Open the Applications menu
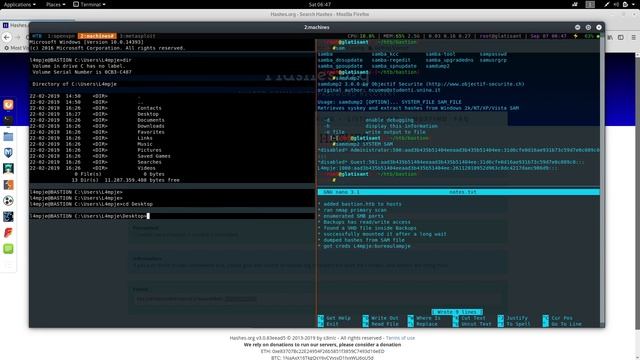 (x=19, y=4)
